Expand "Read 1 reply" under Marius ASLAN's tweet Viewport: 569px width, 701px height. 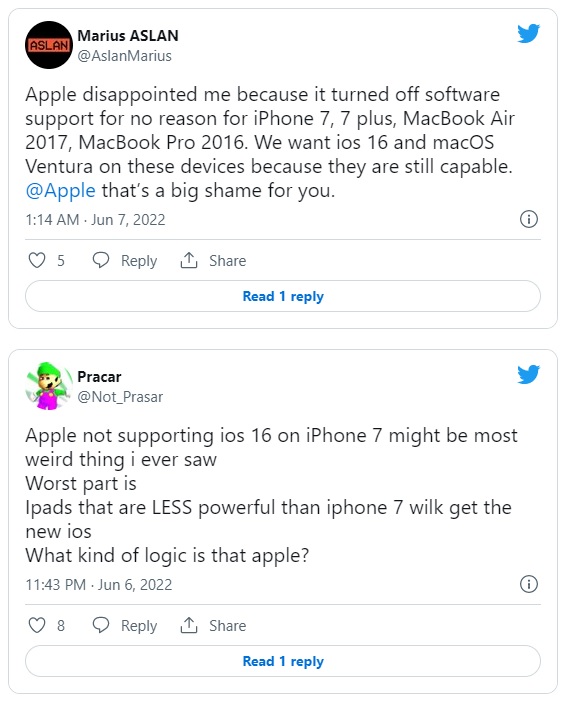(283, 296)
